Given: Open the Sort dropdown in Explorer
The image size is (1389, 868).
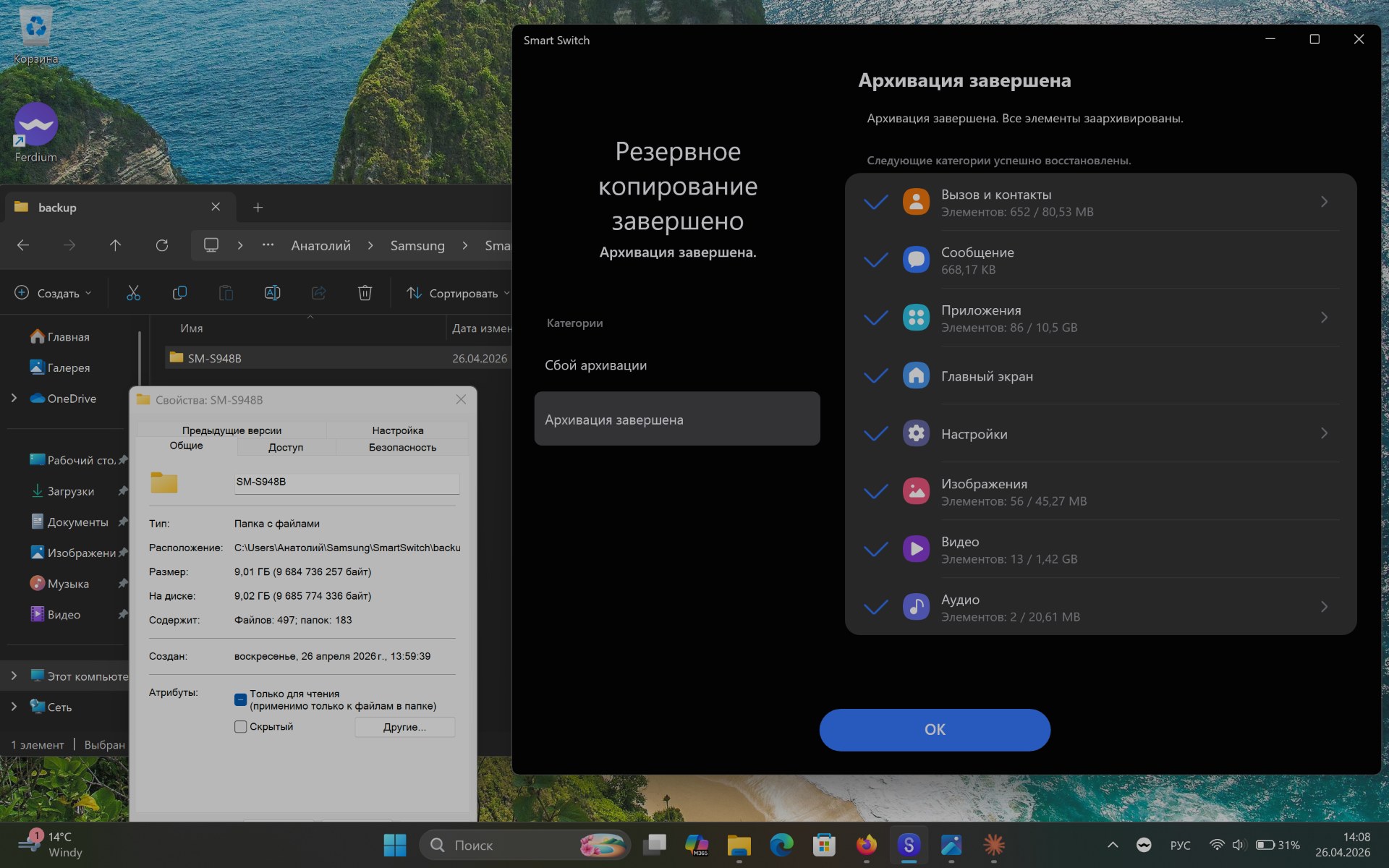Looking at the screenshot, I should click(x=458, y=293).
